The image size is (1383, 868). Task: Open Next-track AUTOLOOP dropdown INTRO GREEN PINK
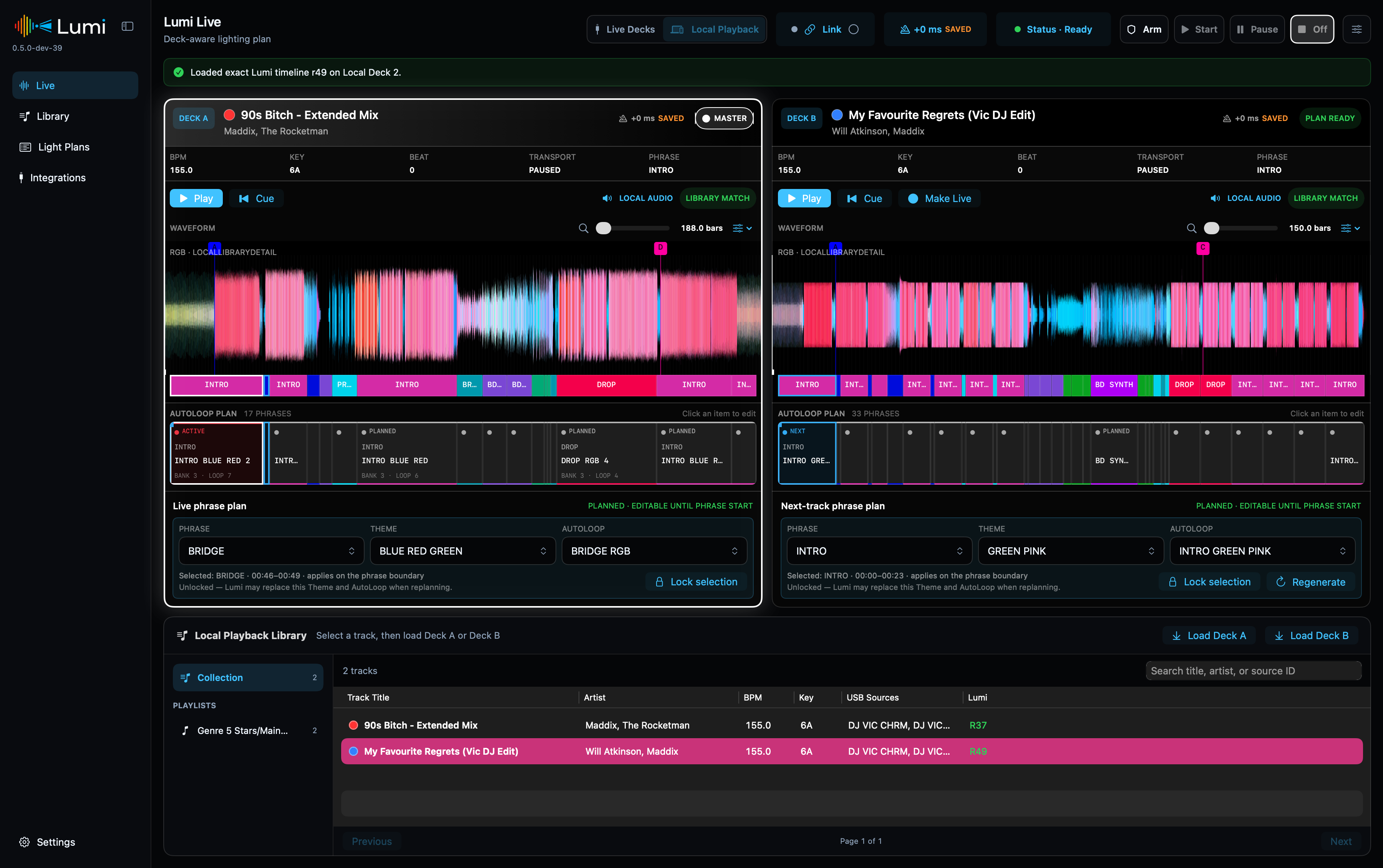click(1262, 550)
